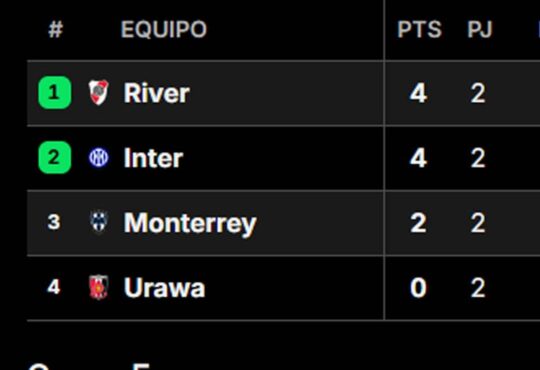Click the # column header
Screen dimensions: 540x370
coord(55,29)
